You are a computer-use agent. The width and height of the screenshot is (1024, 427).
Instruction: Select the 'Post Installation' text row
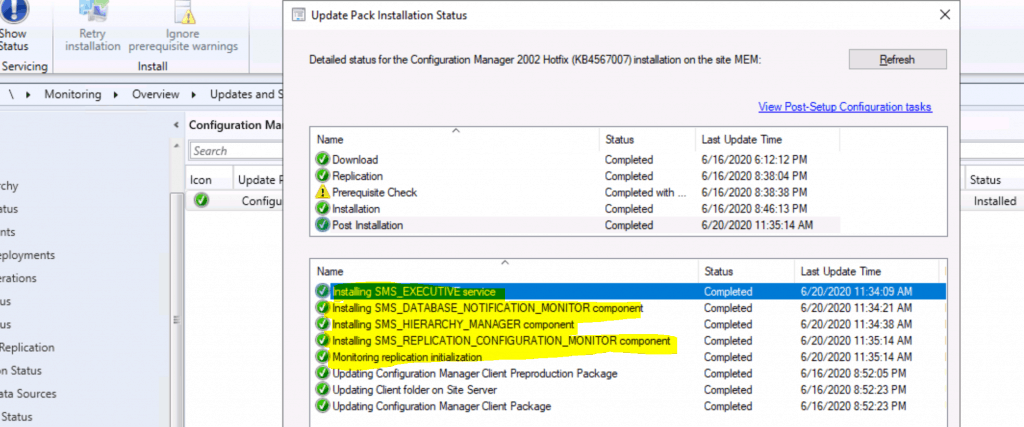click(368, 225)
